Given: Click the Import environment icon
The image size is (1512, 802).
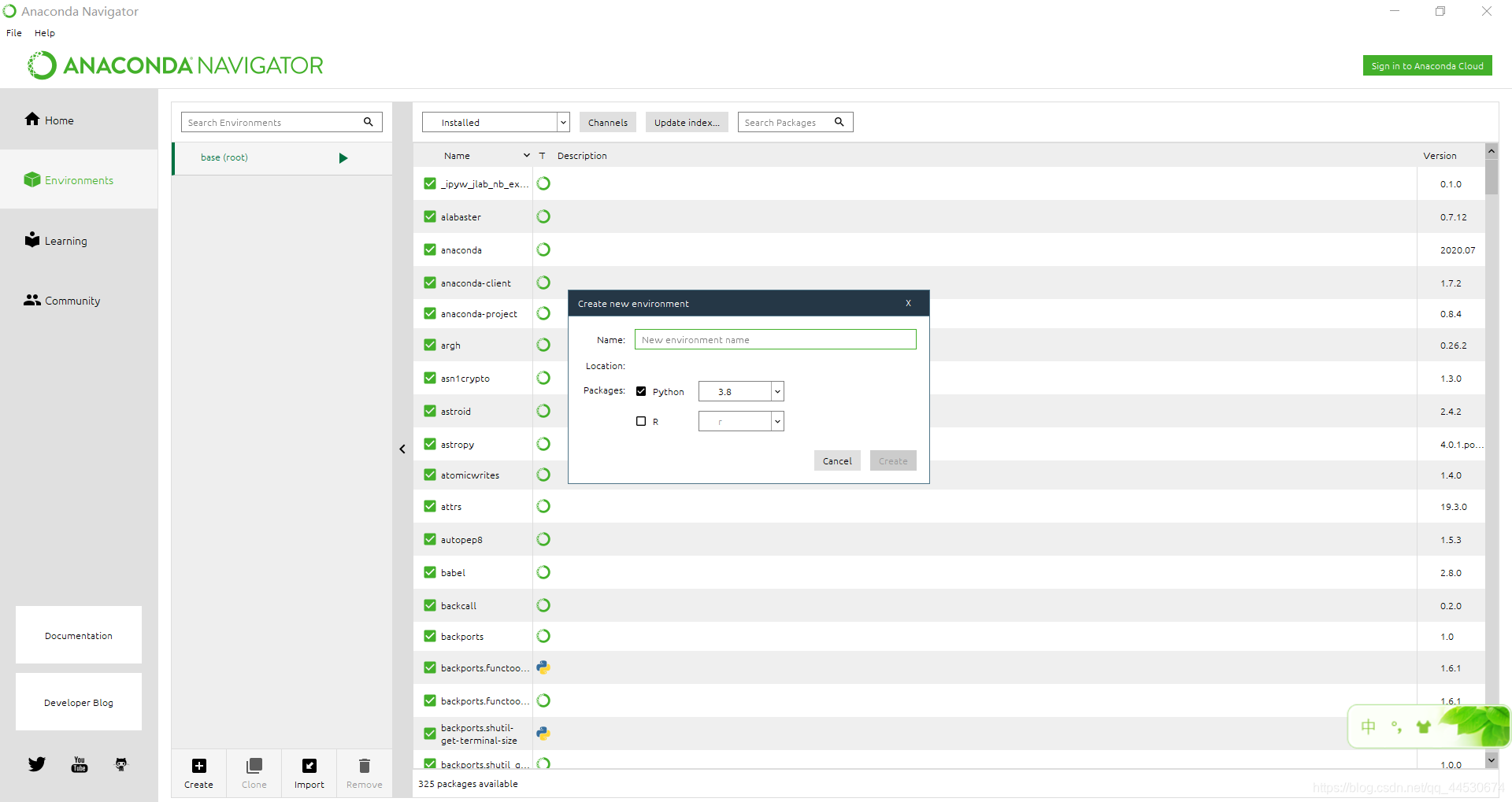Looking at the screenshot, I should coord(309,766).
